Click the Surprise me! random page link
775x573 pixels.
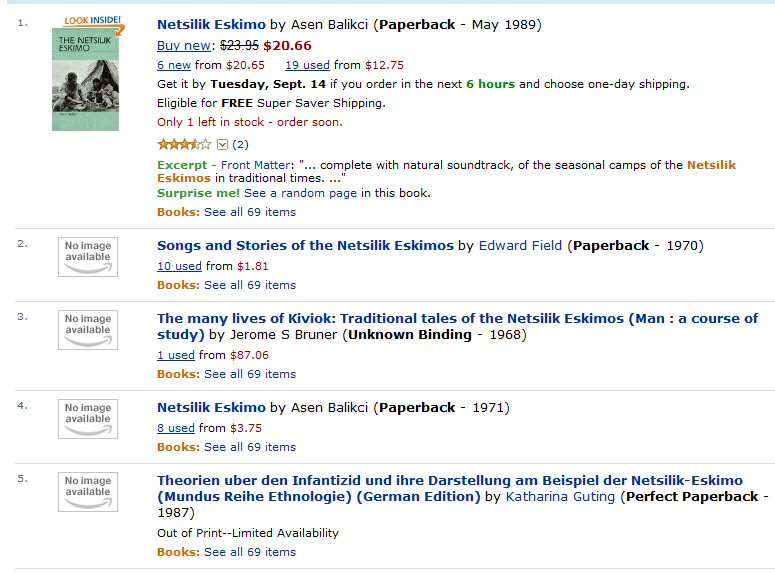pyautogui.click(x=198, y=193)
